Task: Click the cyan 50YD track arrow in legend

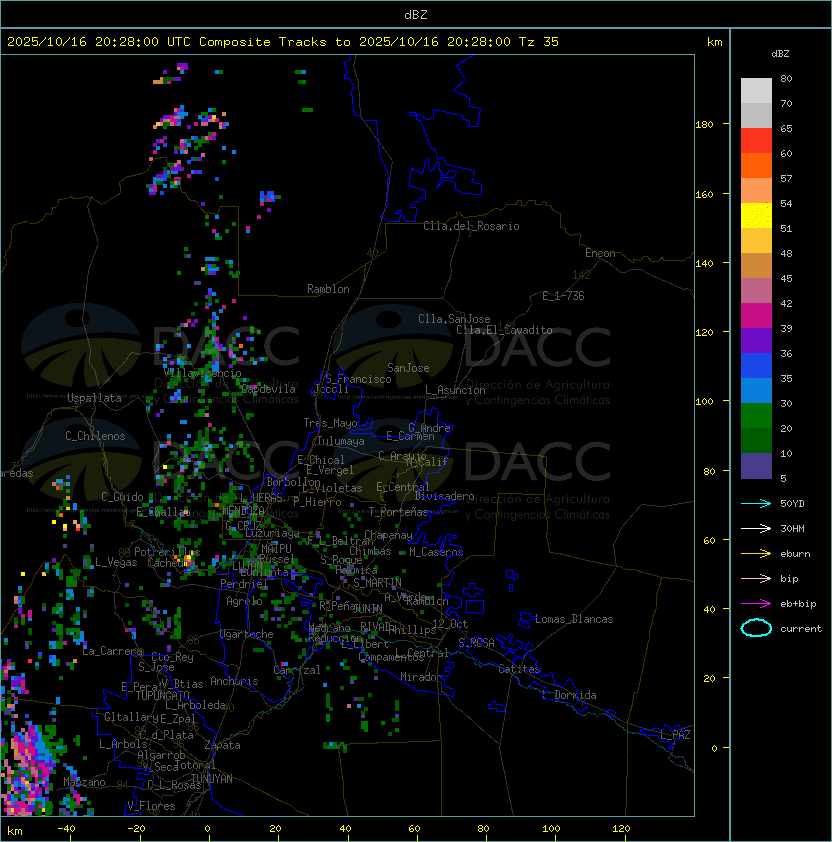Action: (x=756, y=504)
